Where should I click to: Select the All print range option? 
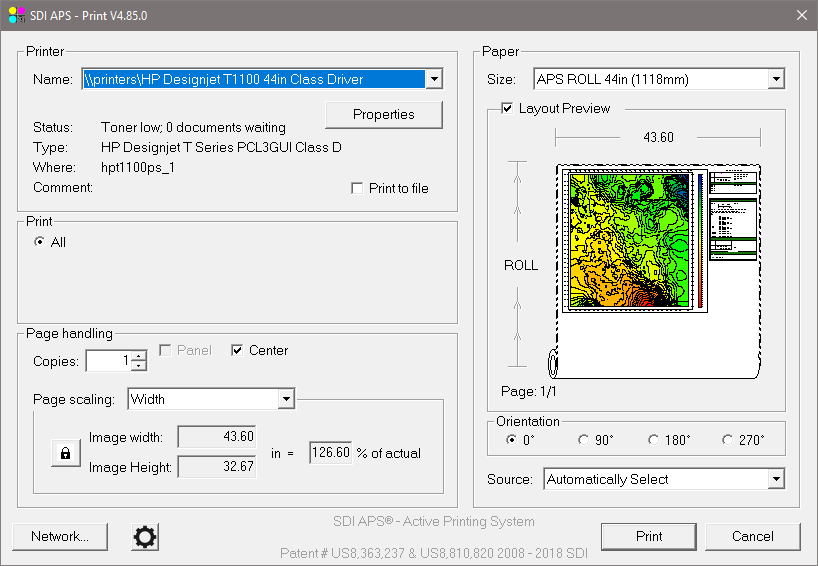coord(39,242)
